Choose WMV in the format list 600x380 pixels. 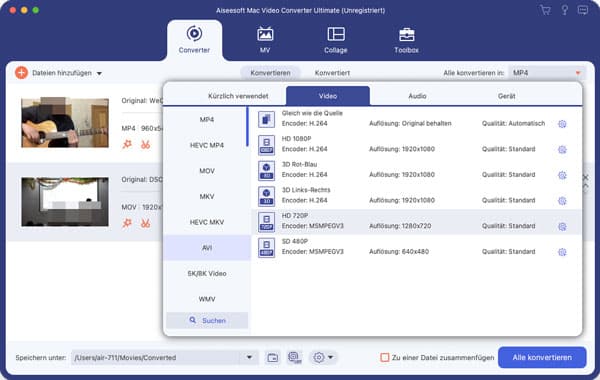(x=207, y=299)
